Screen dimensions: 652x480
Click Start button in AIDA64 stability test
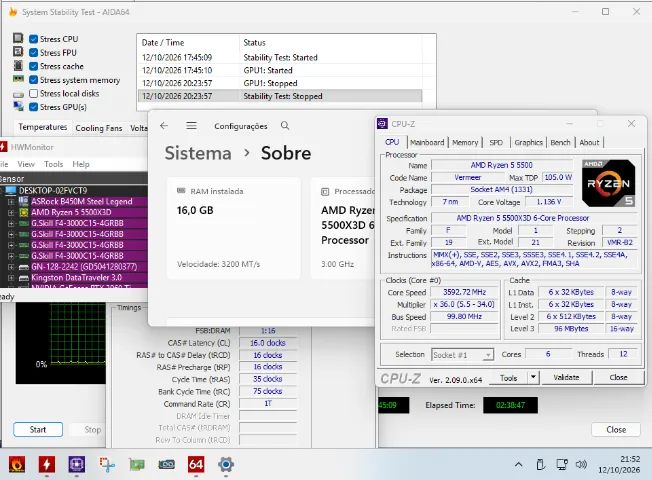[38, 429]
